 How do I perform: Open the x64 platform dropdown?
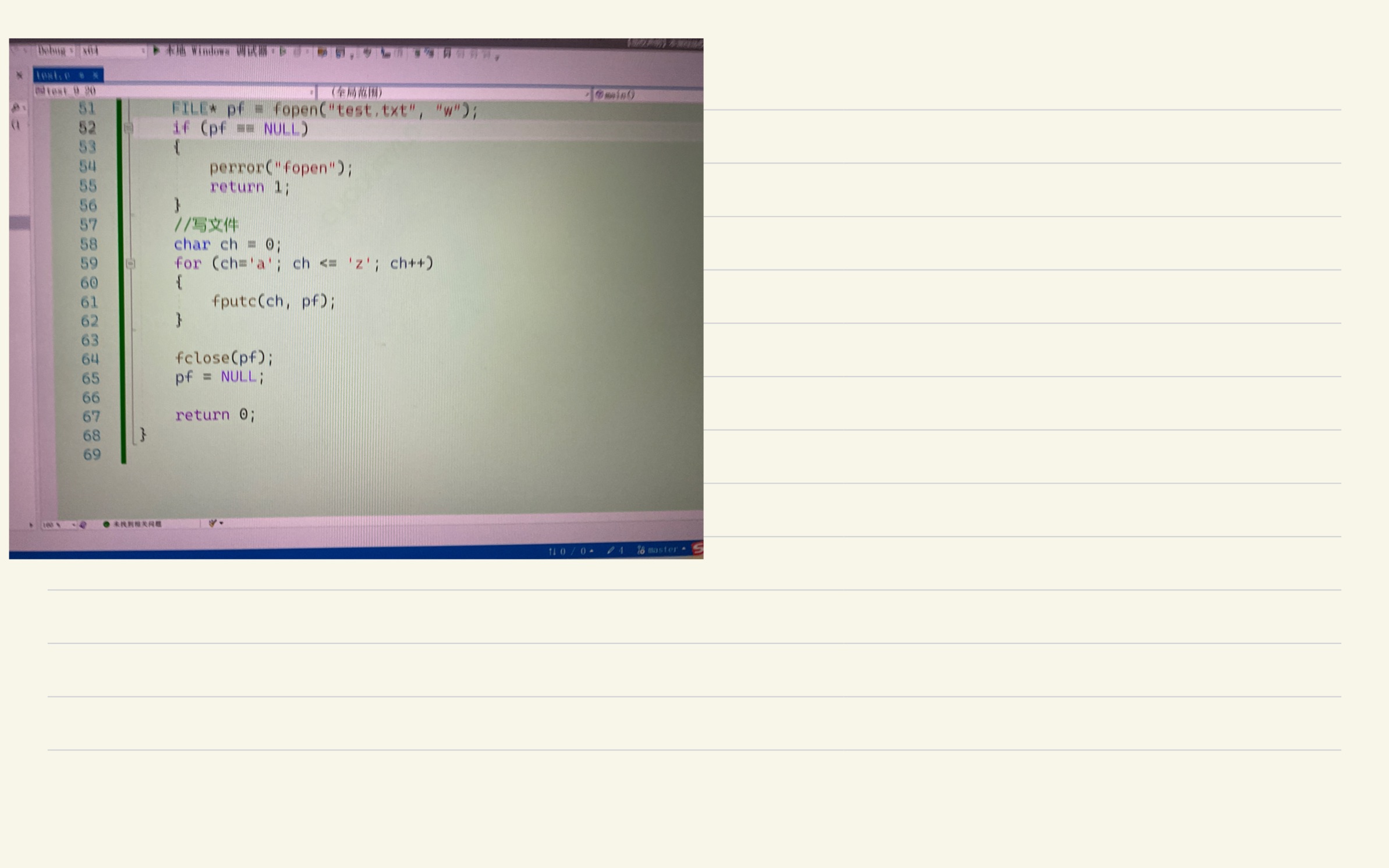click(112, 51)
